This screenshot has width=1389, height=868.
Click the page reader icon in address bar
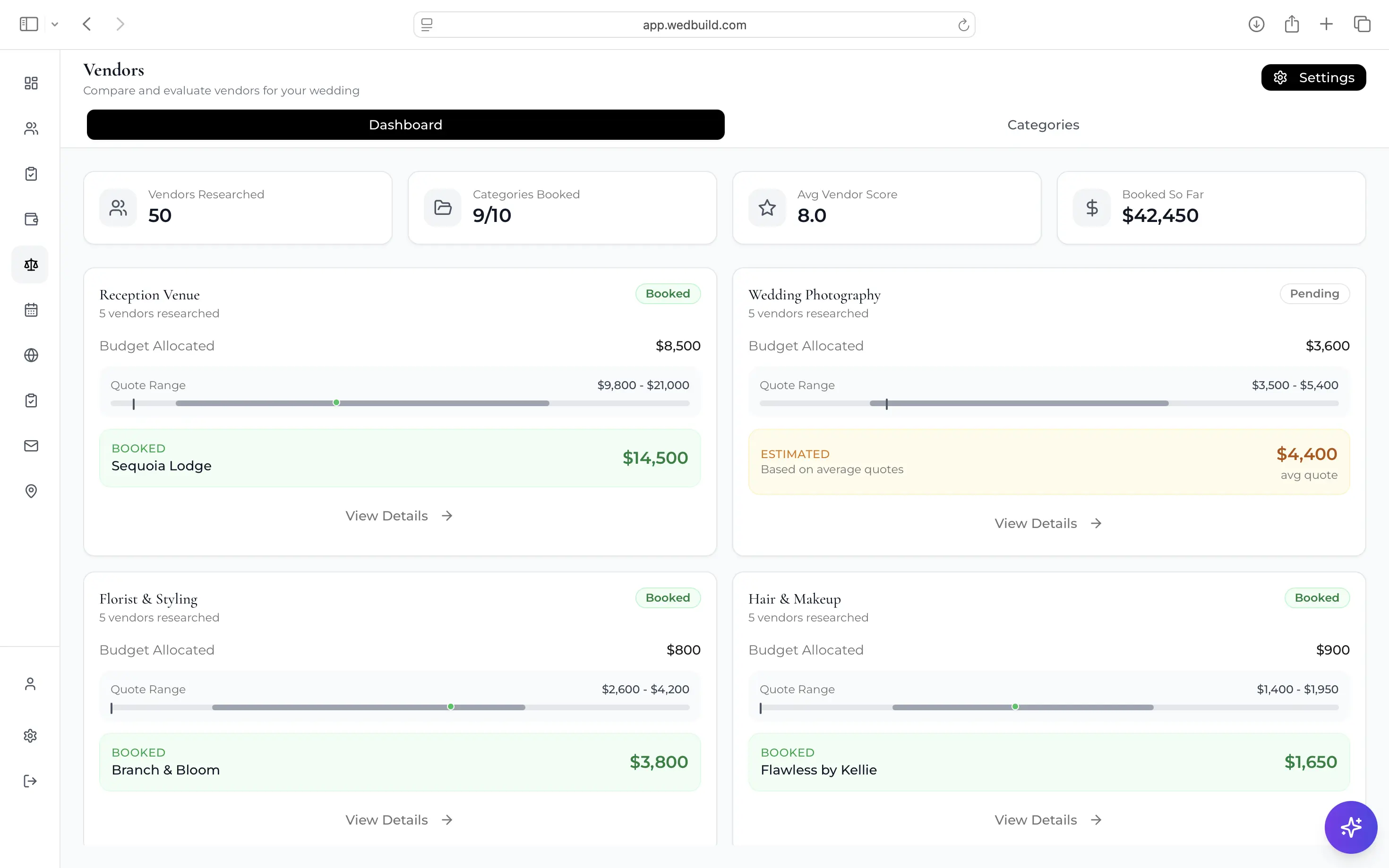tap(427, 25)
